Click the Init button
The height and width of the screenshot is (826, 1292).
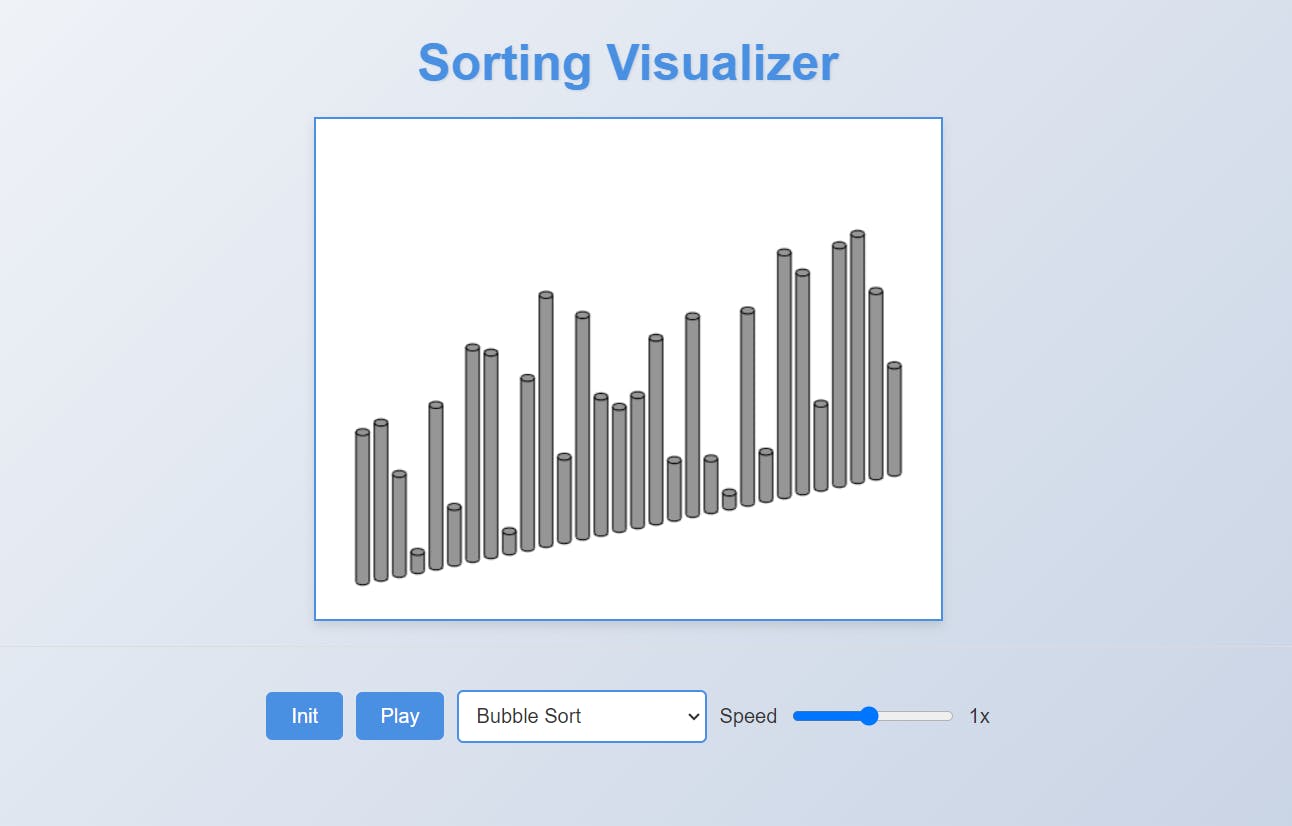tap(304, 716)
